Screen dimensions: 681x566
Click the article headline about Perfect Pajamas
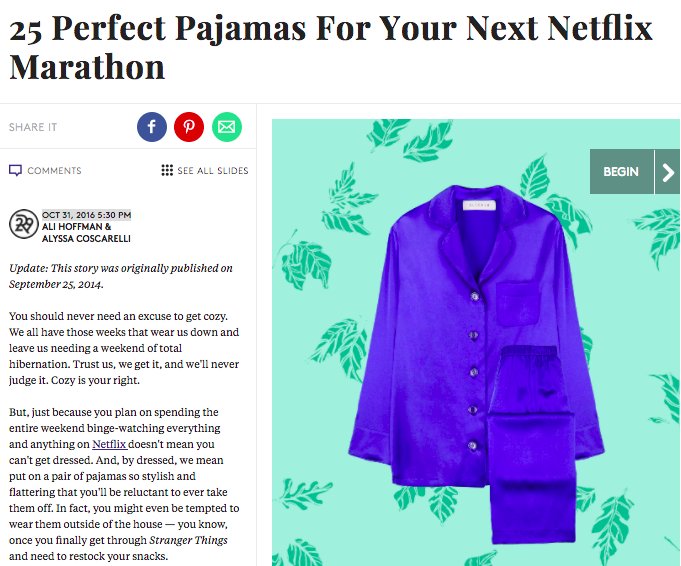pyautogui.click(x=331, y=48)
